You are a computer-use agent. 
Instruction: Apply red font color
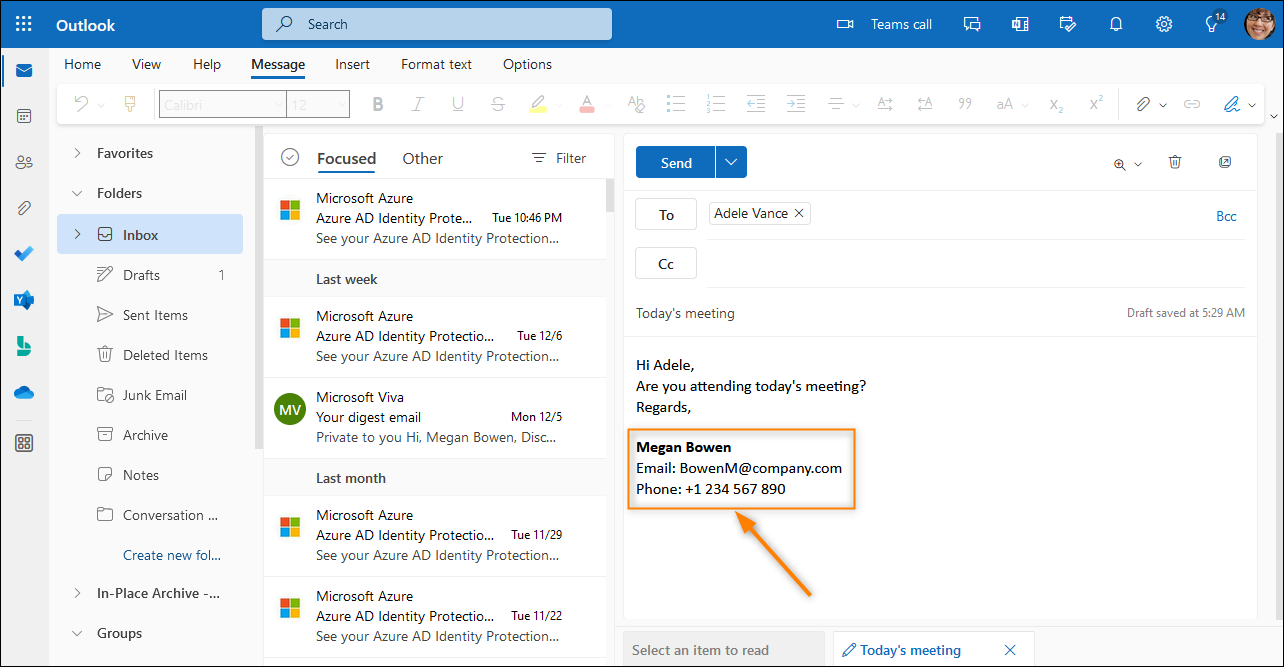click(587, 103)
